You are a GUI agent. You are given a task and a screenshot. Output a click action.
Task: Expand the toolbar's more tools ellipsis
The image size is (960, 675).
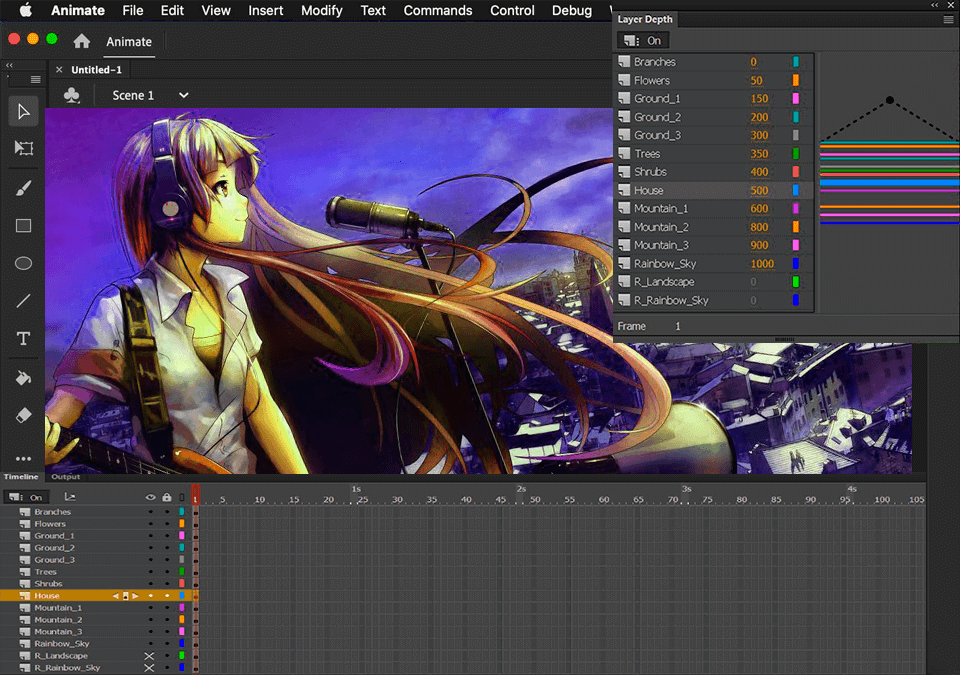tap(23, 458)
